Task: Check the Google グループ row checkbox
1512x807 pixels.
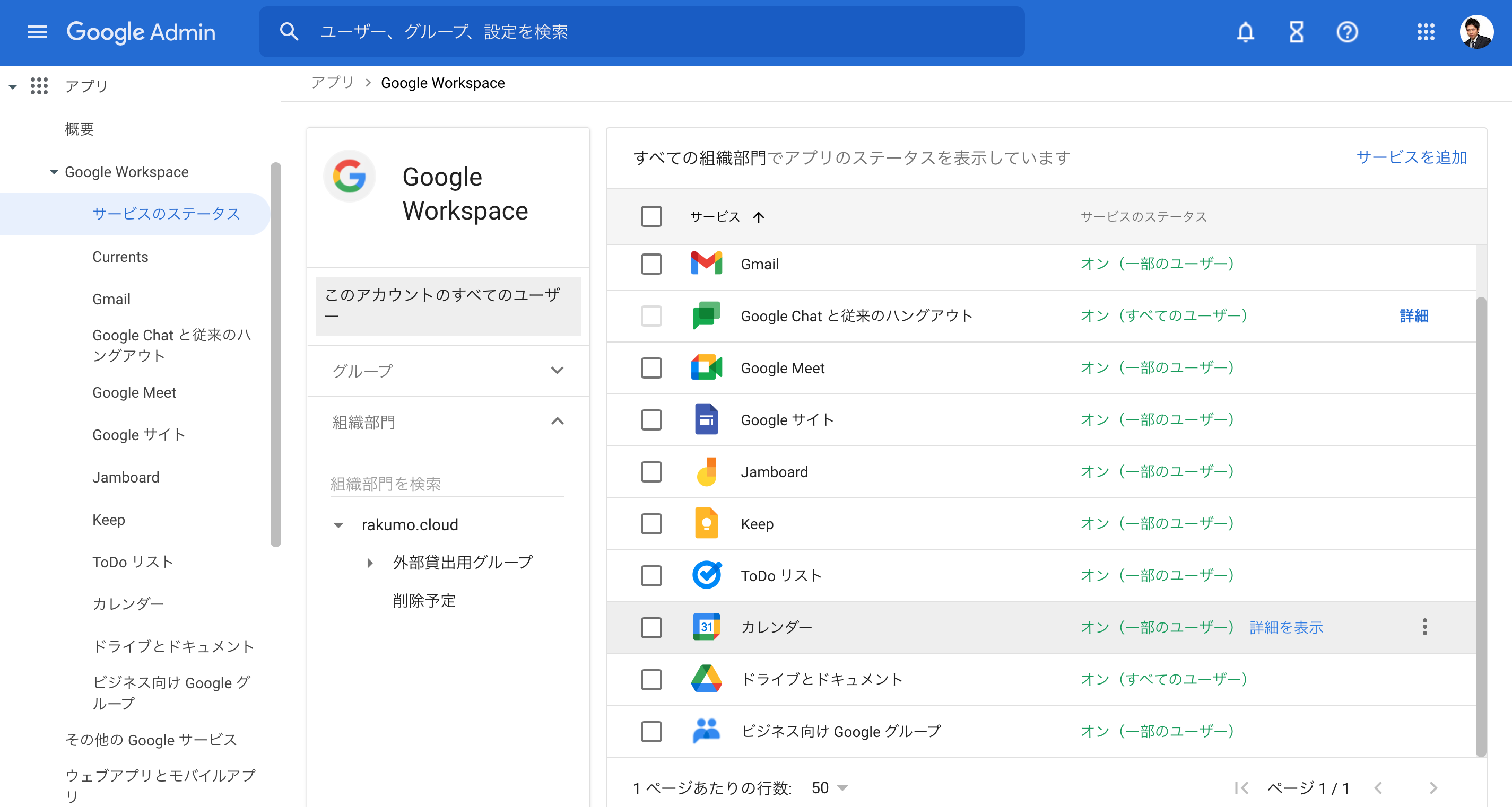Action: coord(651,731)
